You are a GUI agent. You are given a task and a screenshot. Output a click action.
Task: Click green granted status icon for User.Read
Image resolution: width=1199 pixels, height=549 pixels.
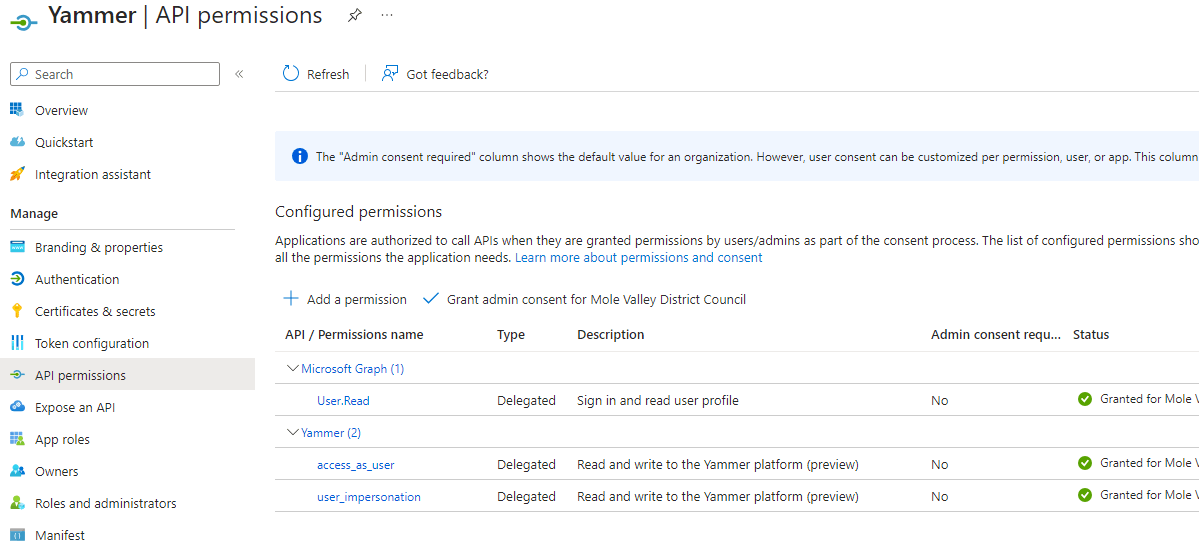(x=1084, y=399)
